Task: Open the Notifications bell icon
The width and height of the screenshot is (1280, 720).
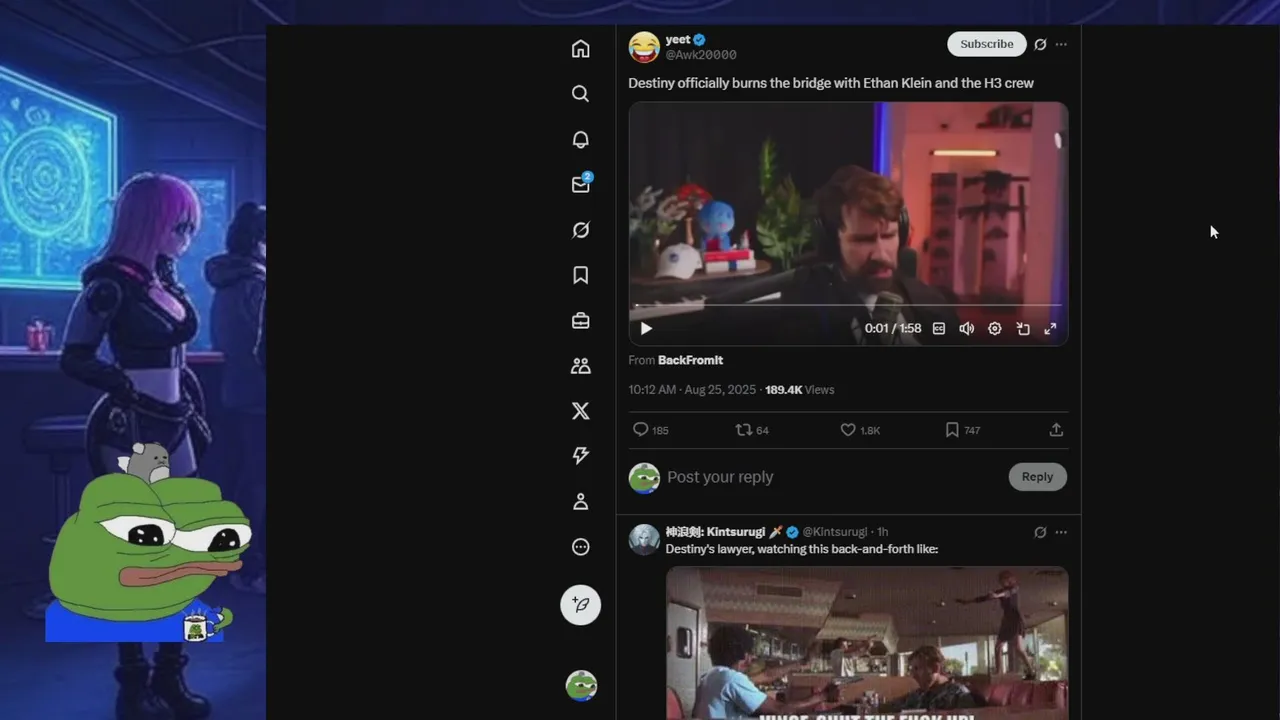Action: click(580, 139)
